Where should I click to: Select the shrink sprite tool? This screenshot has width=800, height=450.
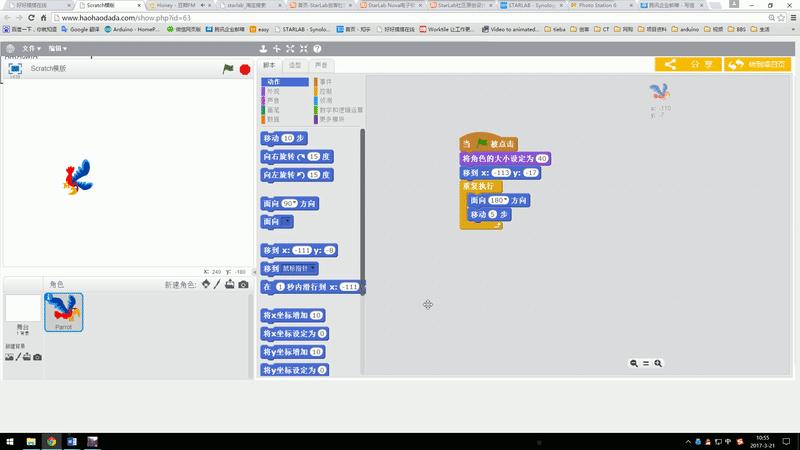click(304, 48)
